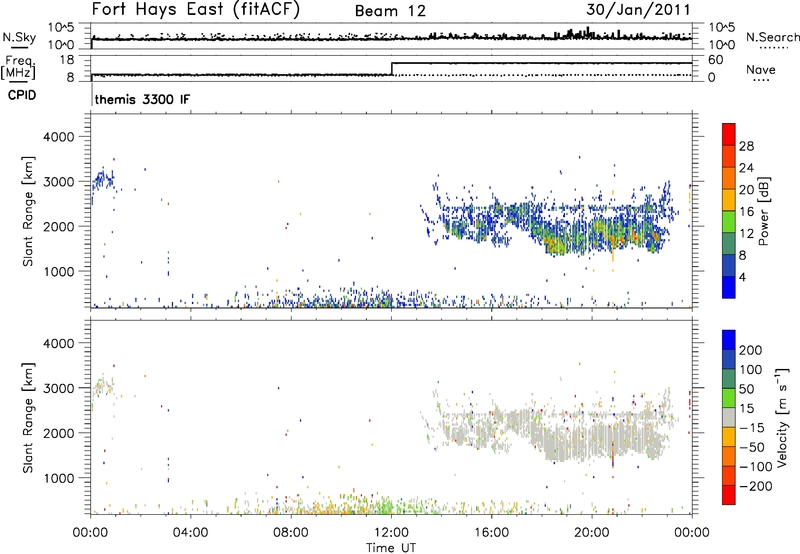Image resolution: width=800 pixels, height=554 pixels.
Task: Click the "200" label on velocity colorbar
Action: pyautogui.click(x=751, y=350)
